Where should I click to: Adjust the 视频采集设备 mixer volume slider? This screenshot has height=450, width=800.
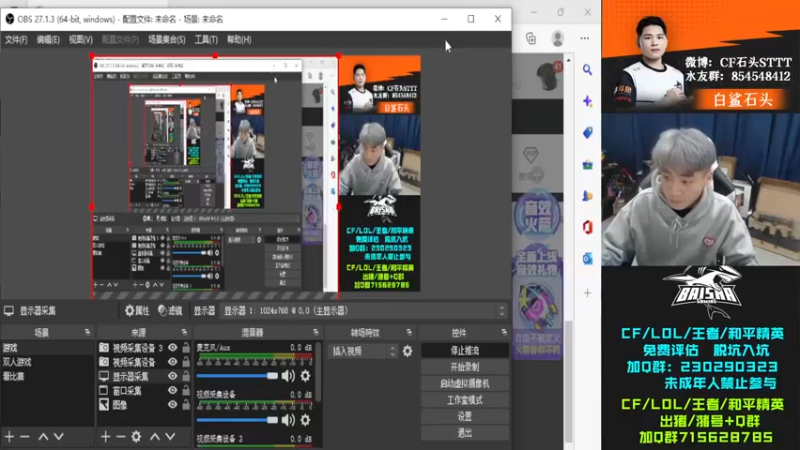[x=237, y=420]
